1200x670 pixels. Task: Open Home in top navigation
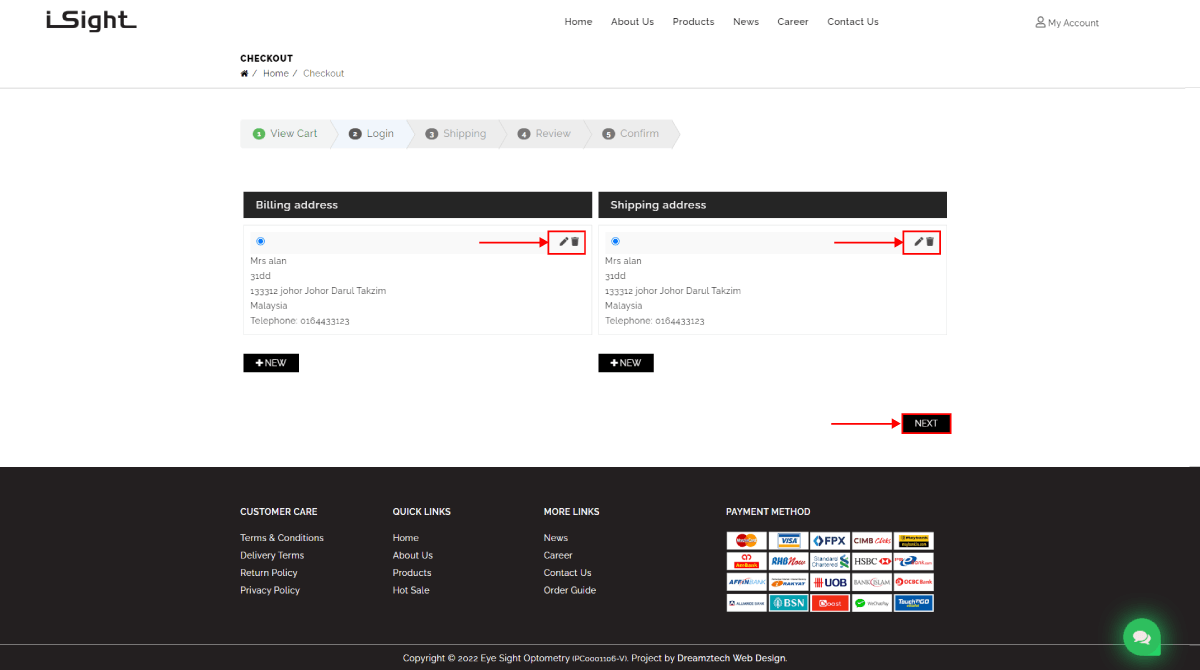click(578, 22)
